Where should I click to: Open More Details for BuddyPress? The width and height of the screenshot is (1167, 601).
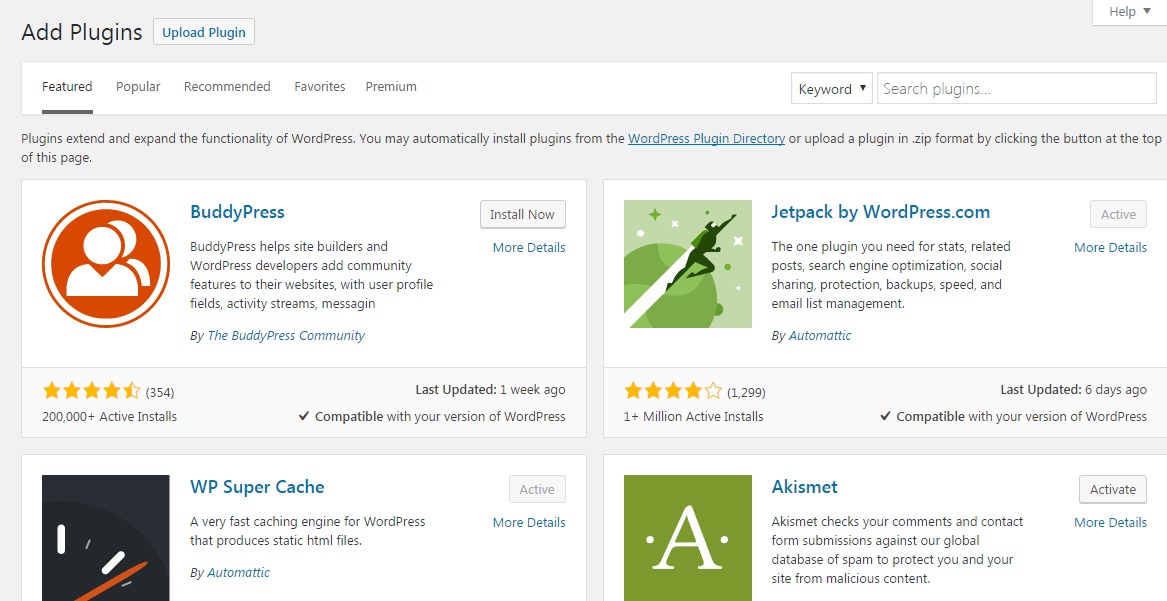(529, 248)
